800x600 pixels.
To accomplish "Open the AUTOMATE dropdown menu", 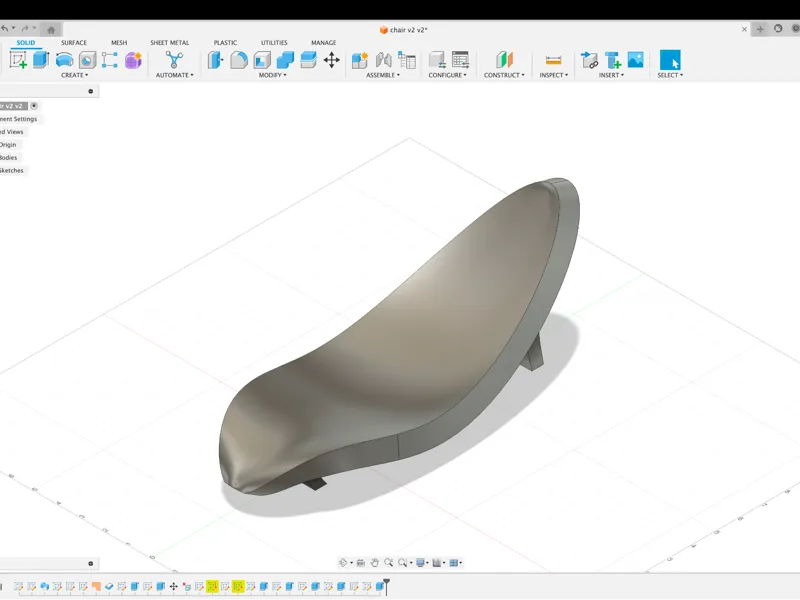I will point(174,75).
